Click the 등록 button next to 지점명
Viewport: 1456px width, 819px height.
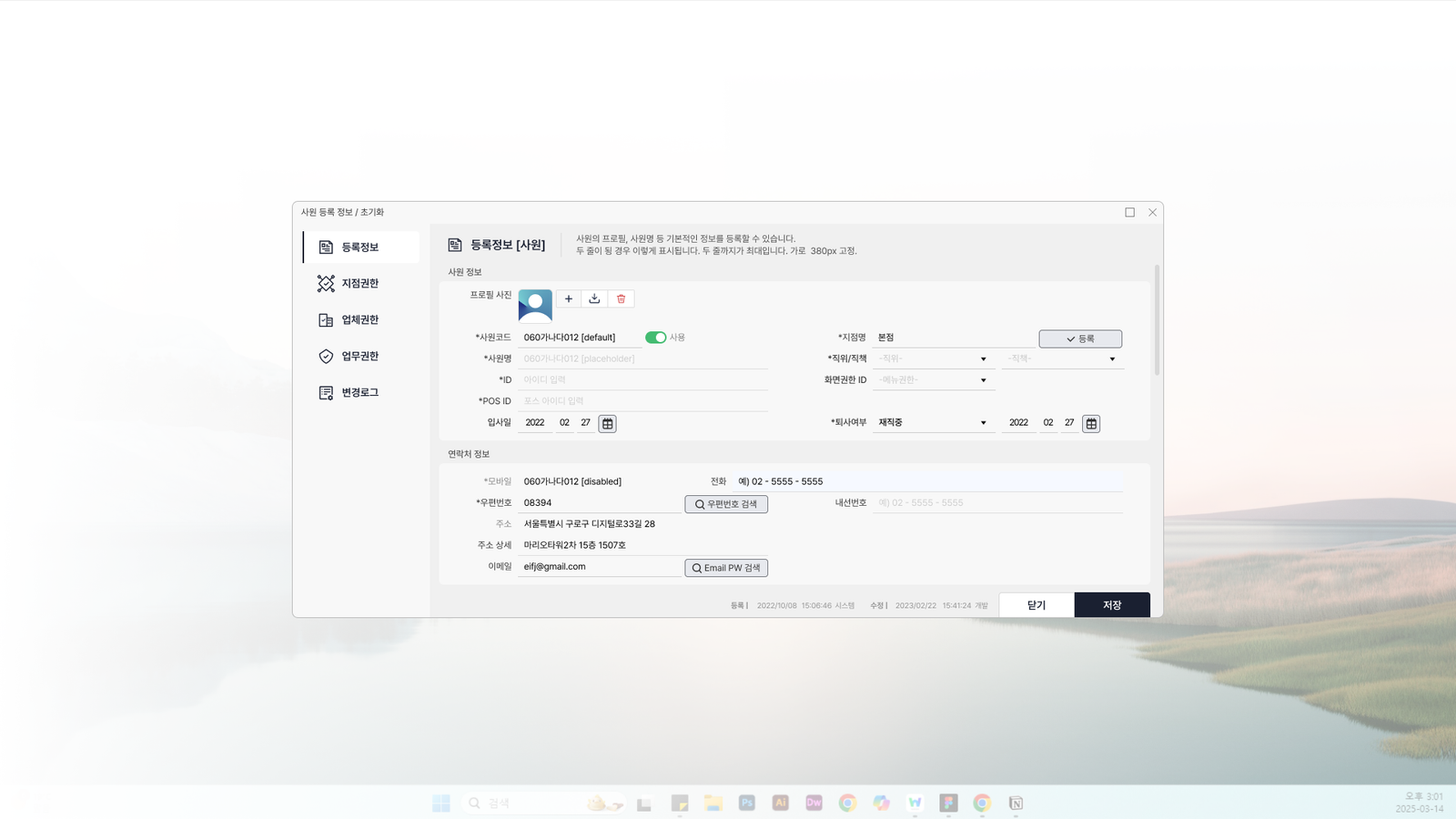pos(1080,339)
